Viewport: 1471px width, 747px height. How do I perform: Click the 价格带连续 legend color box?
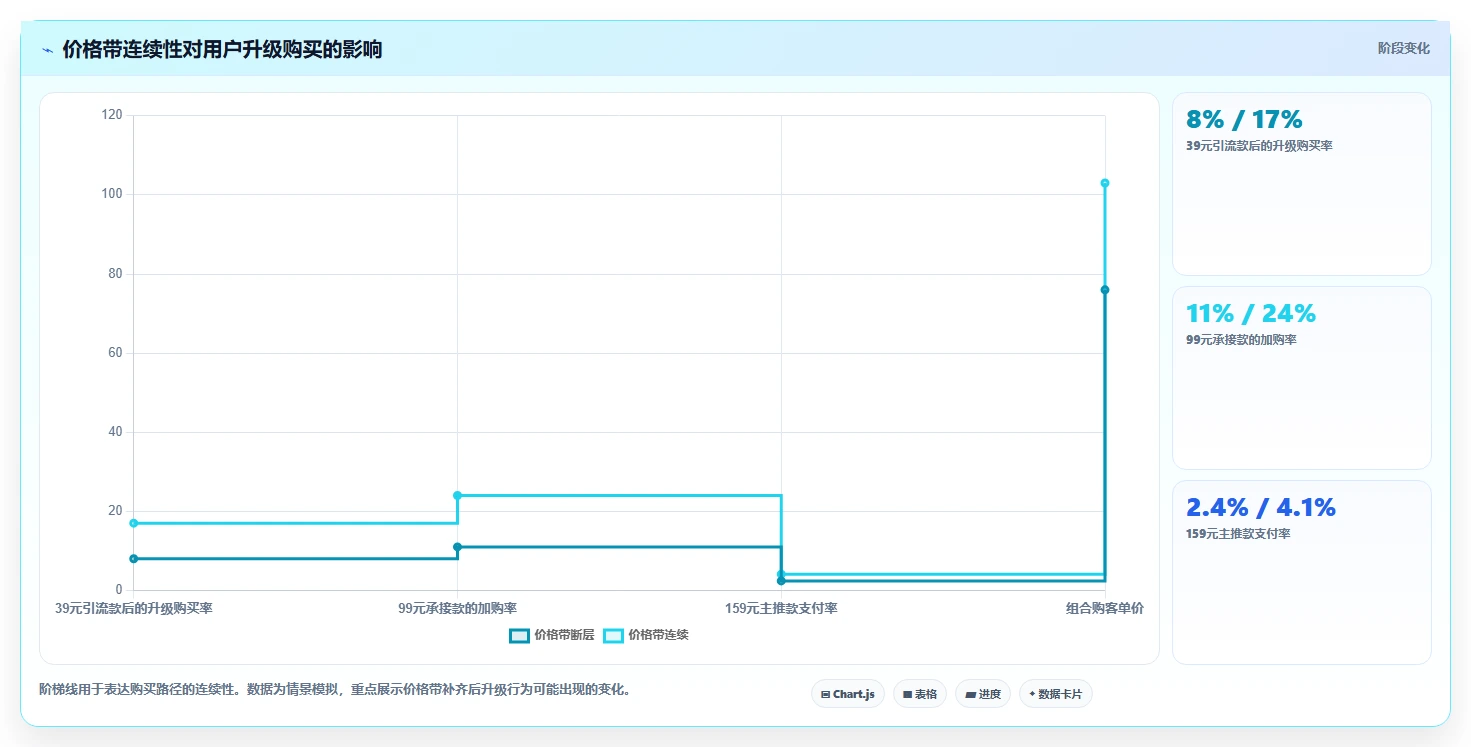click(x=613, y=635)
